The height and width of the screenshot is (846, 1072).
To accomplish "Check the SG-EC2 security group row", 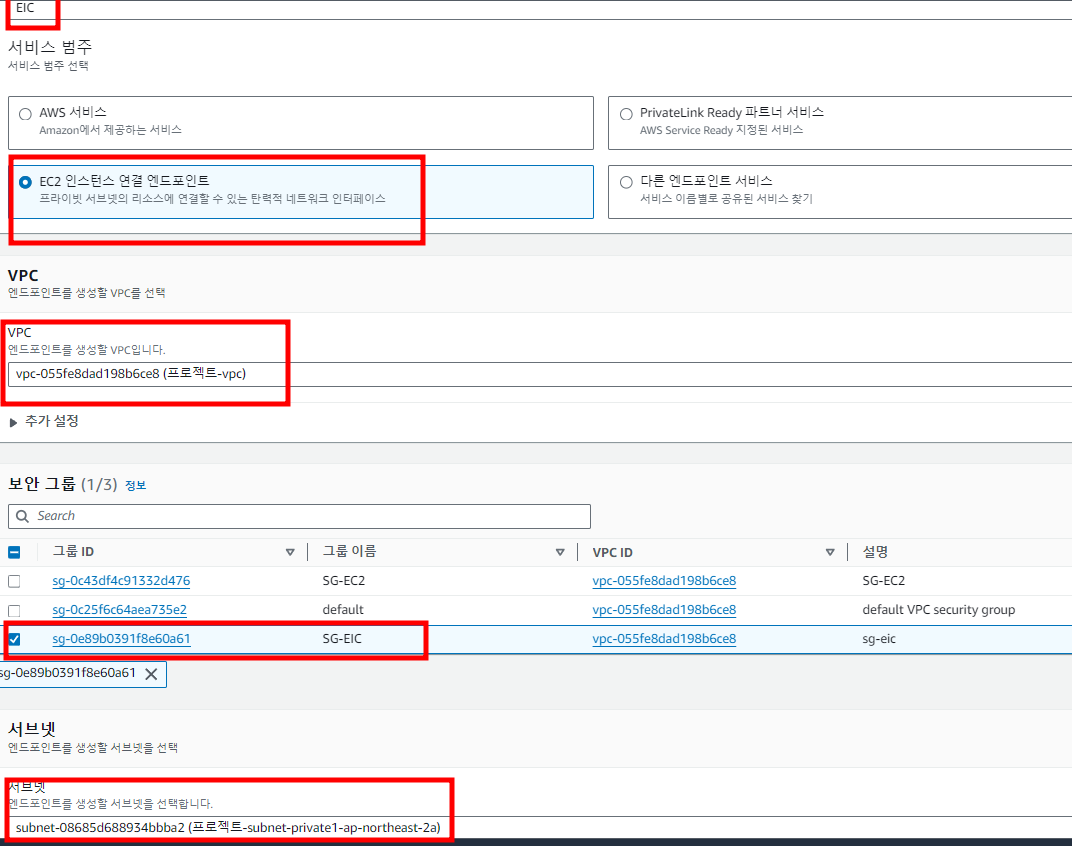I will pos(14,581).
